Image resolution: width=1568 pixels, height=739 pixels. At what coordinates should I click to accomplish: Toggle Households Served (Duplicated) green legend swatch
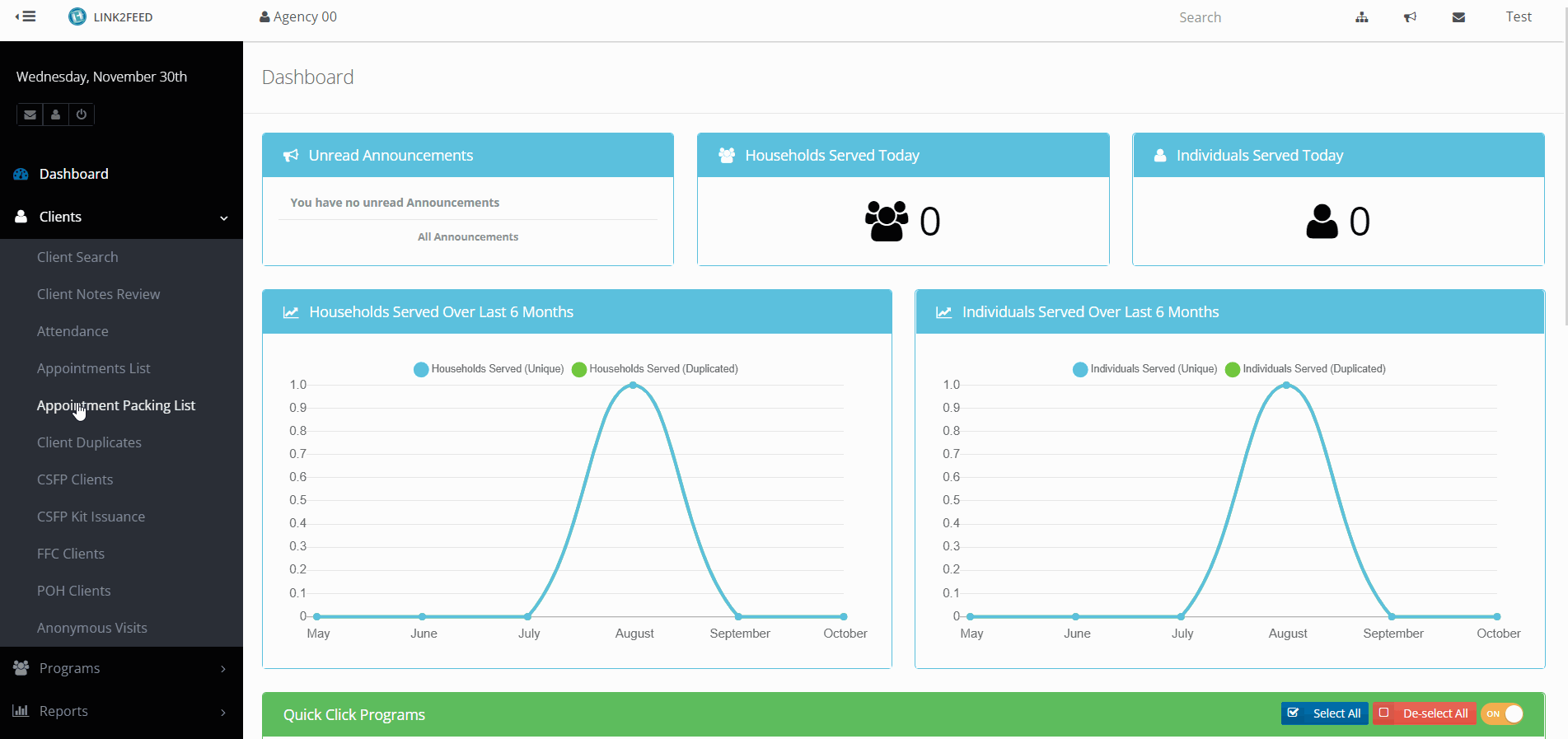[579, 369]
